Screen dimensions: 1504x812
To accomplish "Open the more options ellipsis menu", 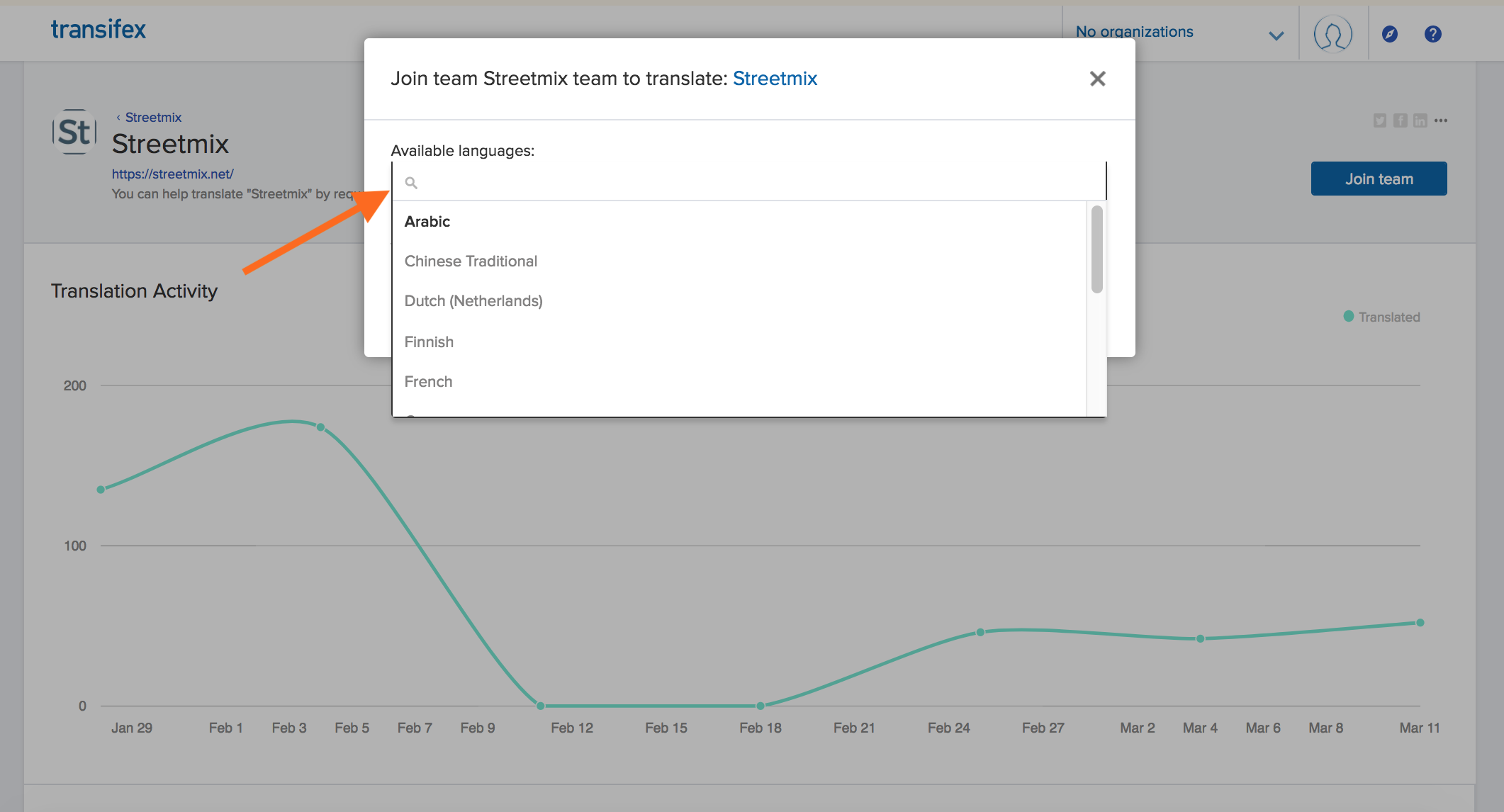I will click(1441, 120).
